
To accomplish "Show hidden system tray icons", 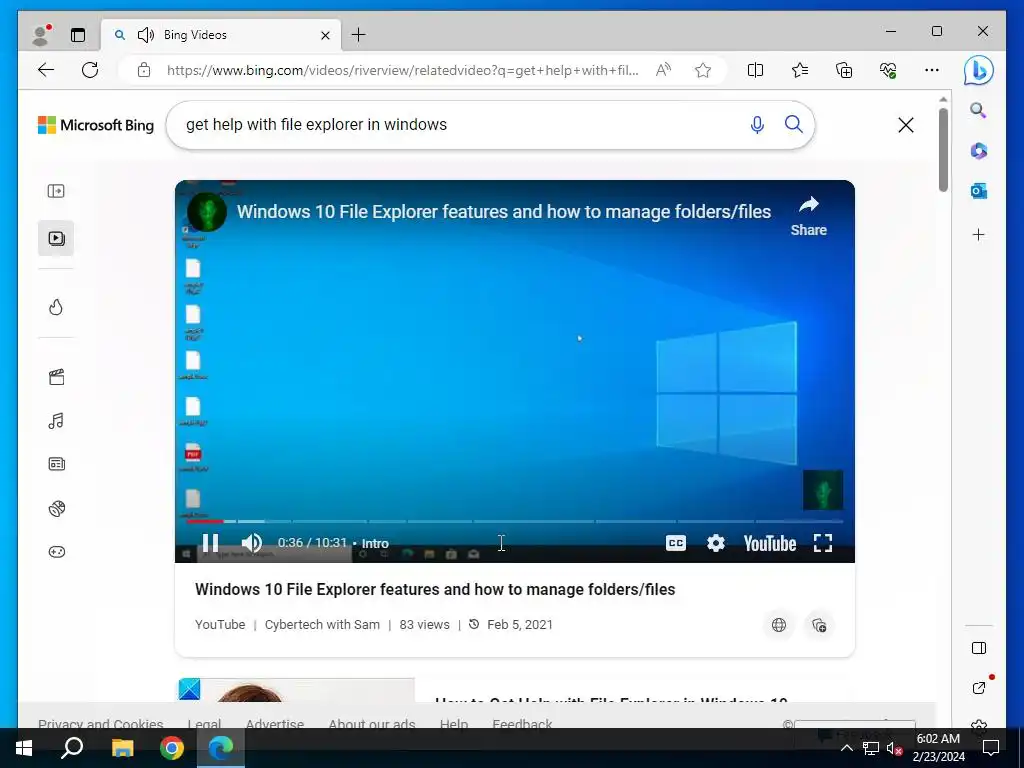I will (x=846, y=748).
